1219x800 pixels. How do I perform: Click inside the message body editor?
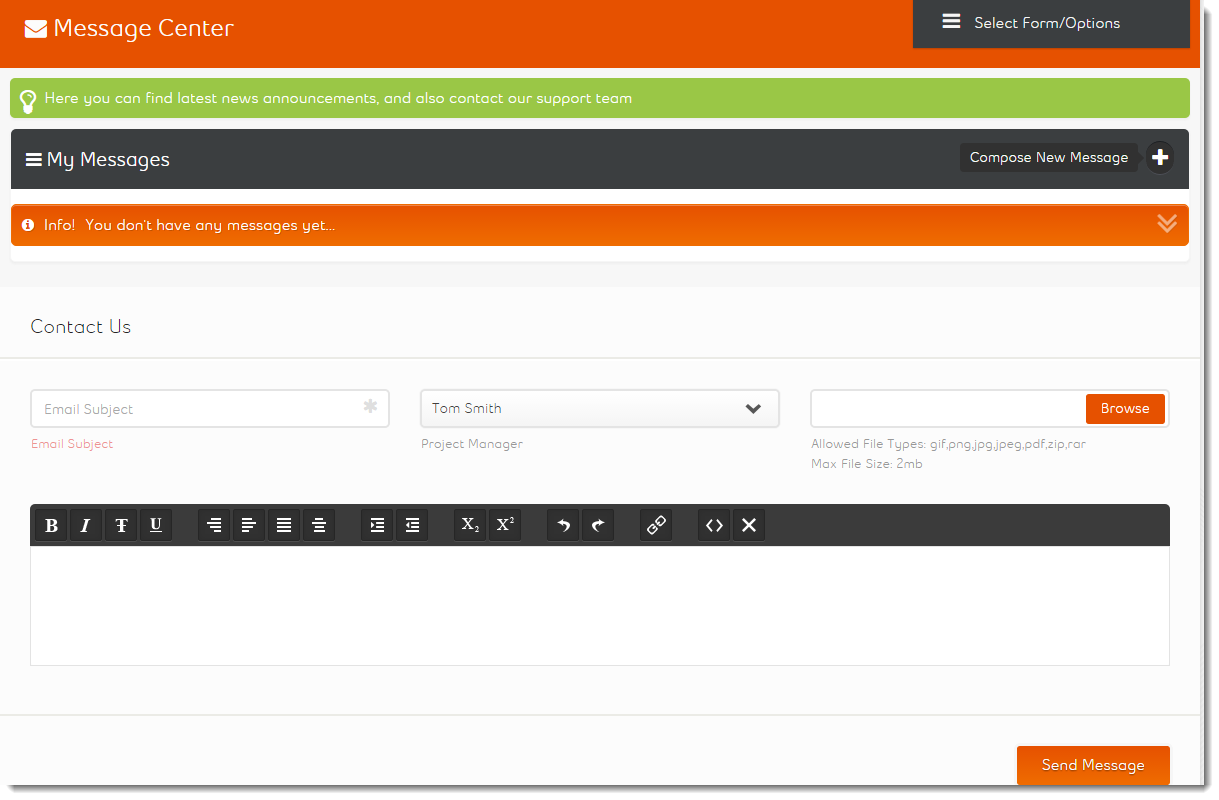click(600, 605)
